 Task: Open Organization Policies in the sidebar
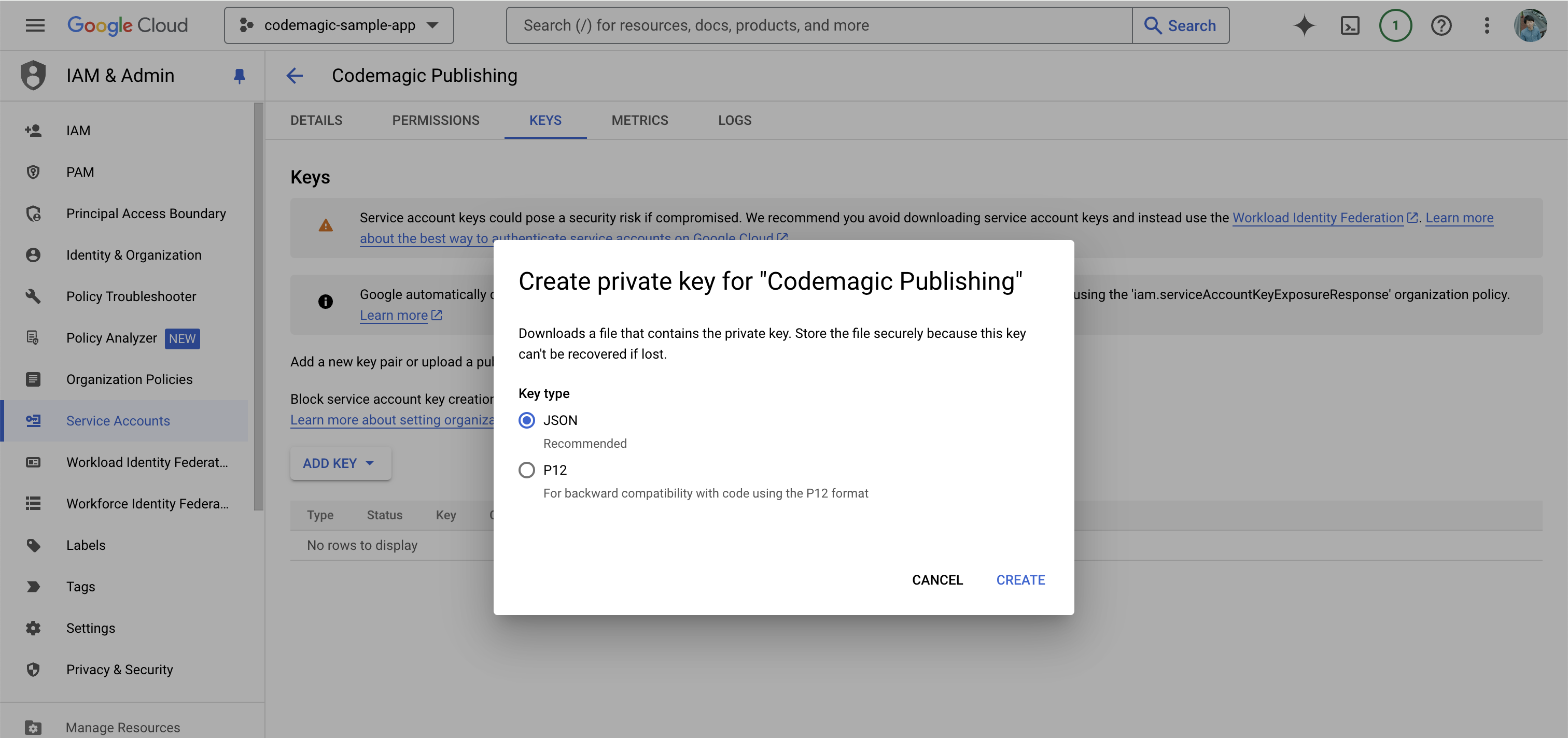[x=124, y=379]
